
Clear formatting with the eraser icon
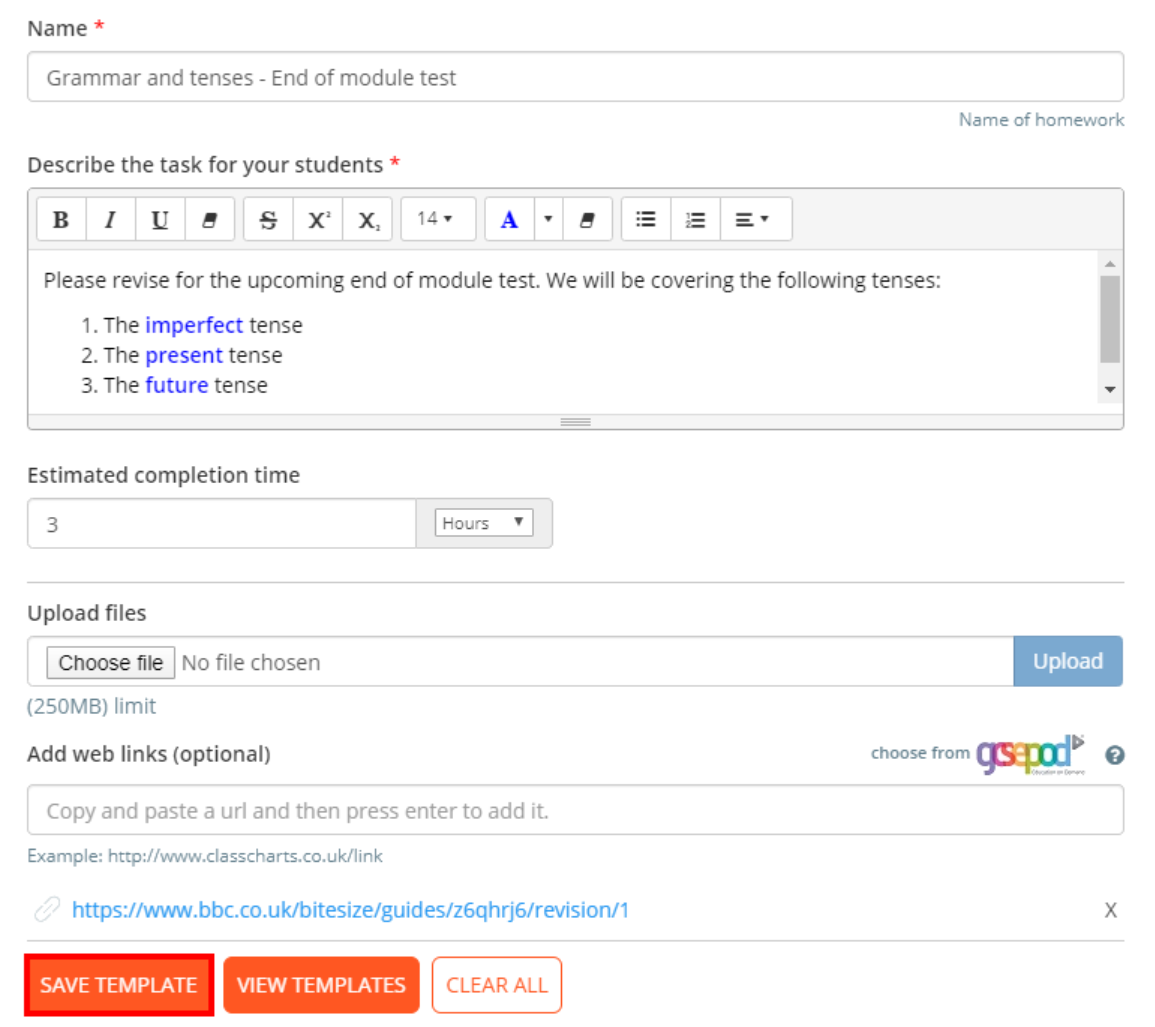pos(208,219)
